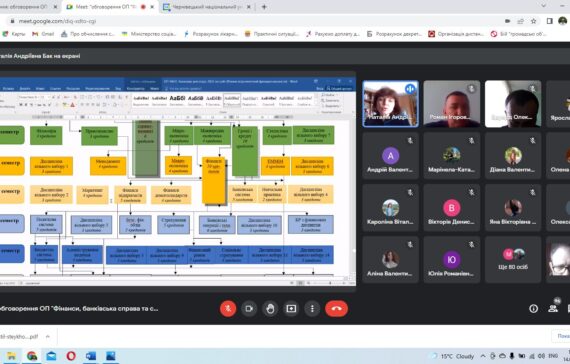
Task: Click the present screen icon
Action: (291, 309)
